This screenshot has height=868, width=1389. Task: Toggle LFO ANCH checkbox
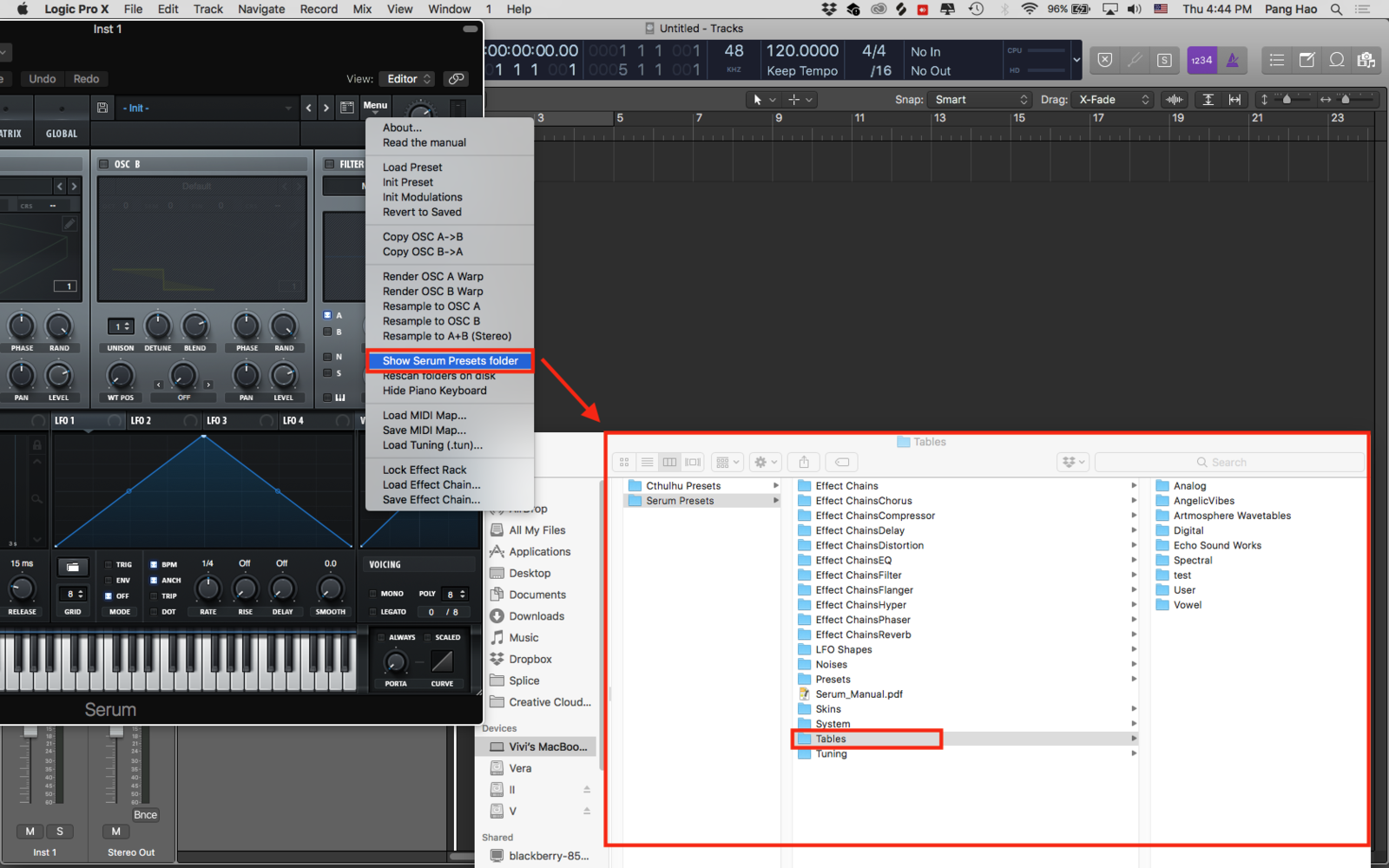coord(154,580)
